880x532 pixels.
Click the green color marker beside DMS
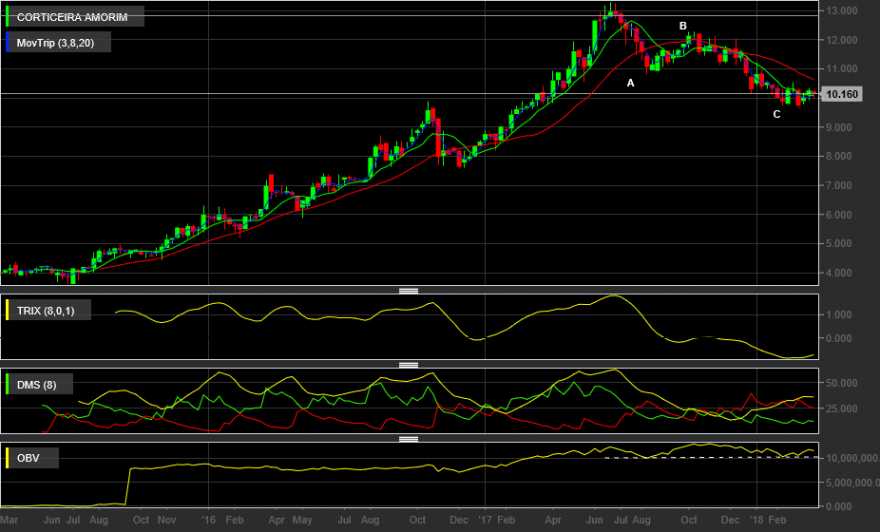[7, 384]
